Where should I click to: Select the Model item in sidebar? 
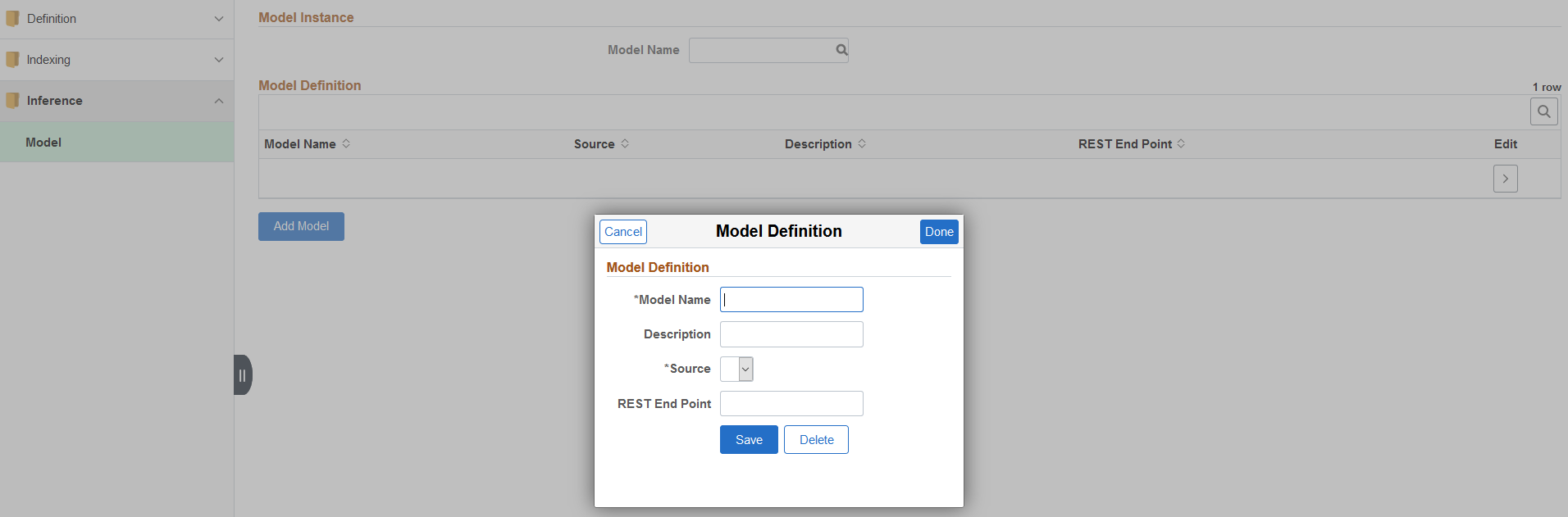click(116, 143)
